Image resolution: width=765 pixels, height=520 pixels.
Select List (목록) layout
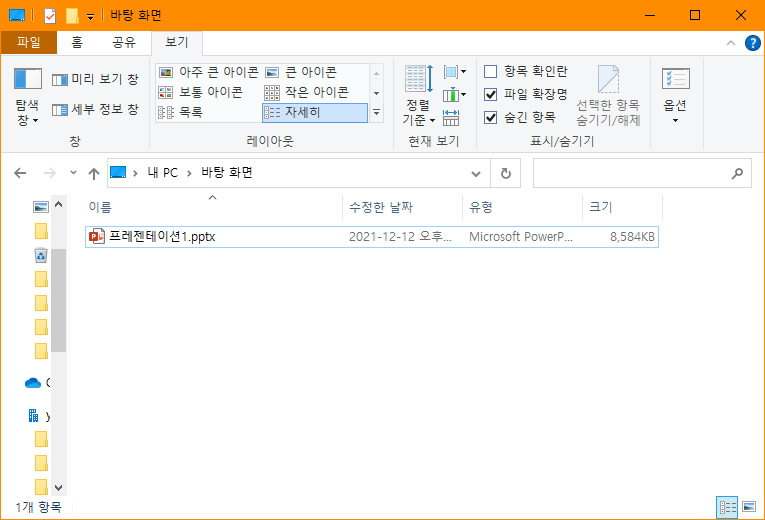181,112
